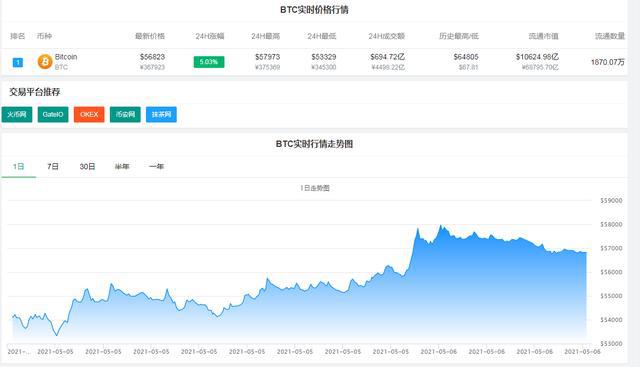Click the chart peak near $58000
The image size is (640, 367).
click(x=441, y=226)
